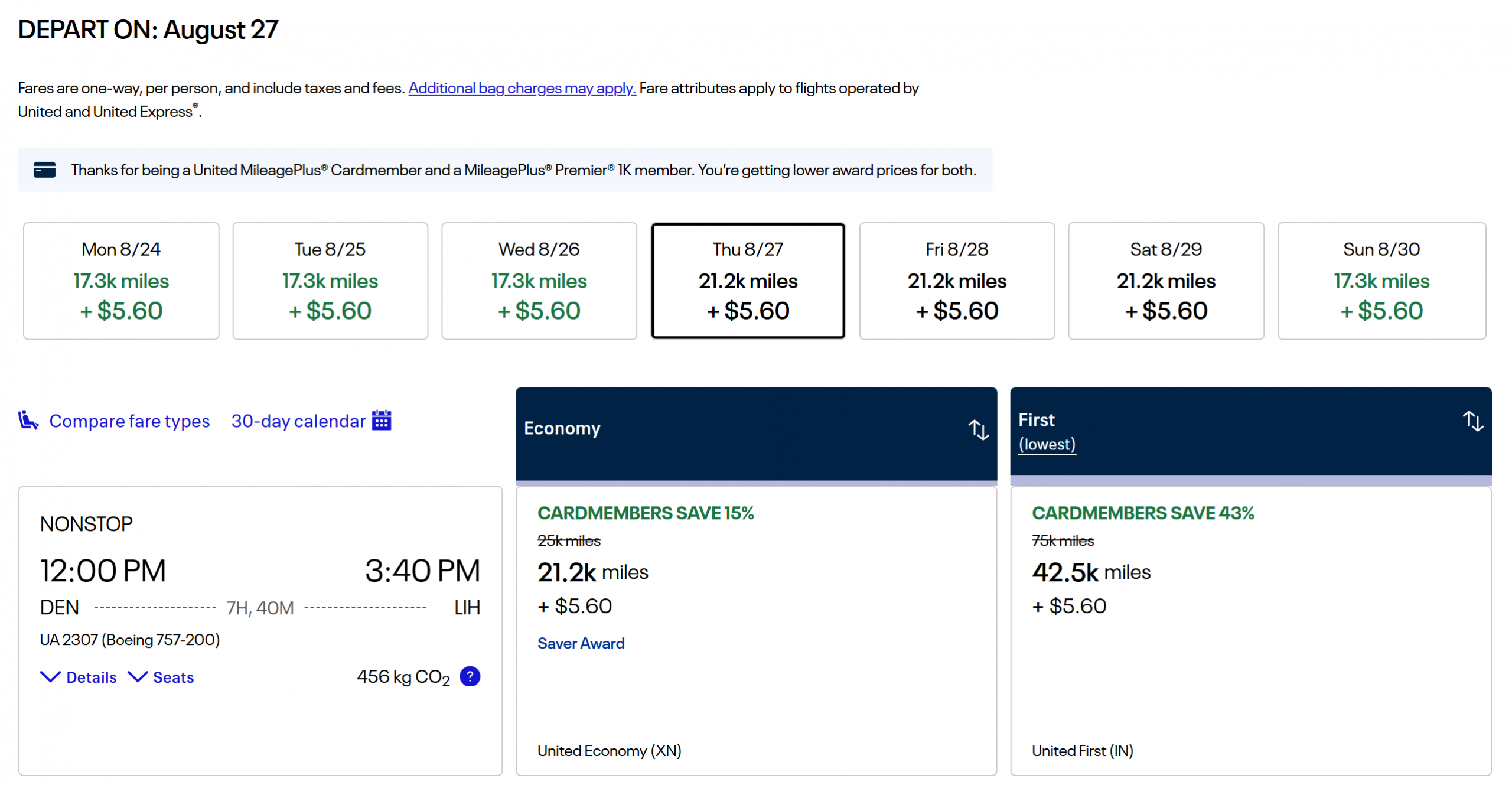Expand the Seats chevron

138,677
